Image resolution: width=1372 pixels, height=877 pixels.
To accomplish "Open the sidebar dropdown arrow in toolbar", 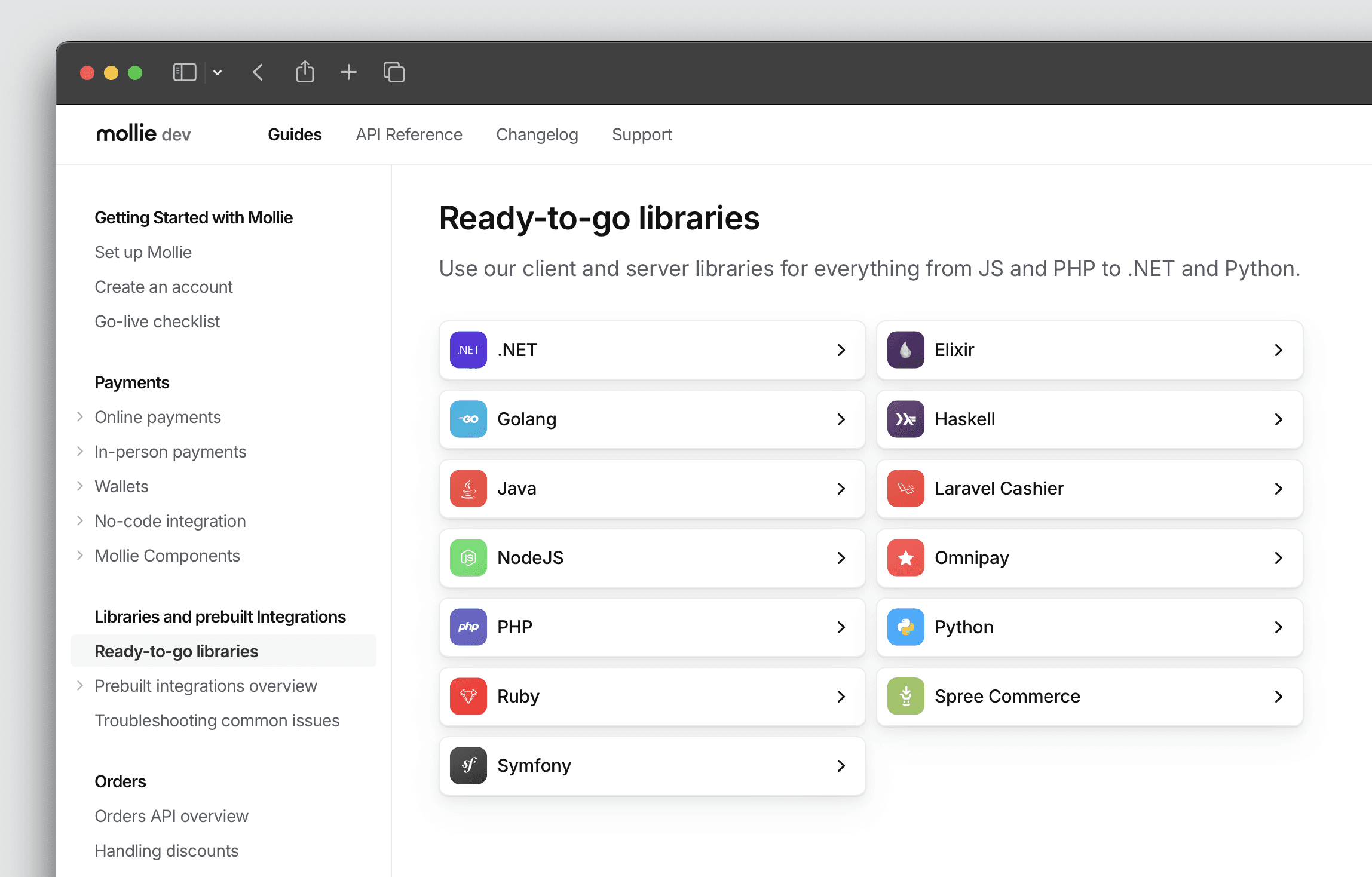I will 218,73.
